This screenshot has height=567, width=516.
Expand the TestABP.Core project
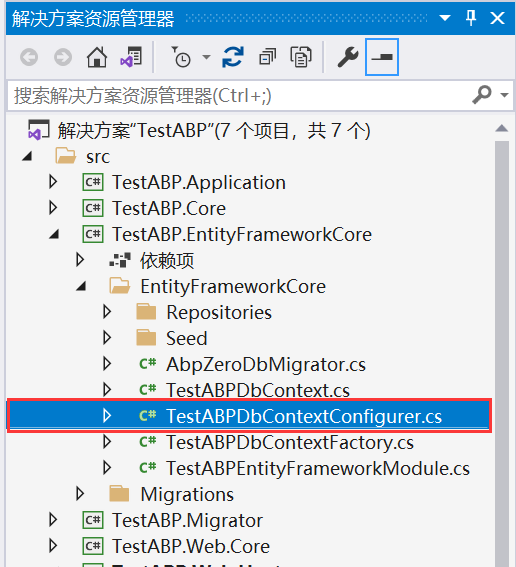coord(53,208)
